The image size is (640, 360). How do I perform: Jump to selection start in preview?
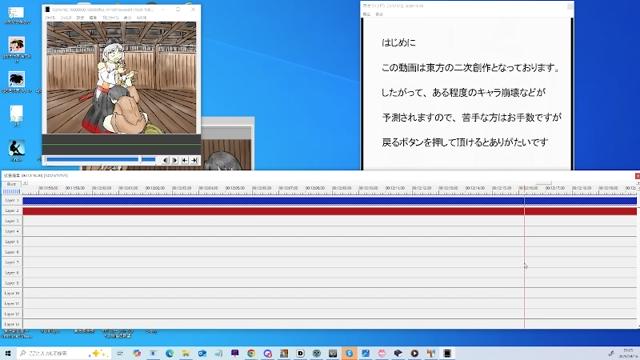click(184, 160)
